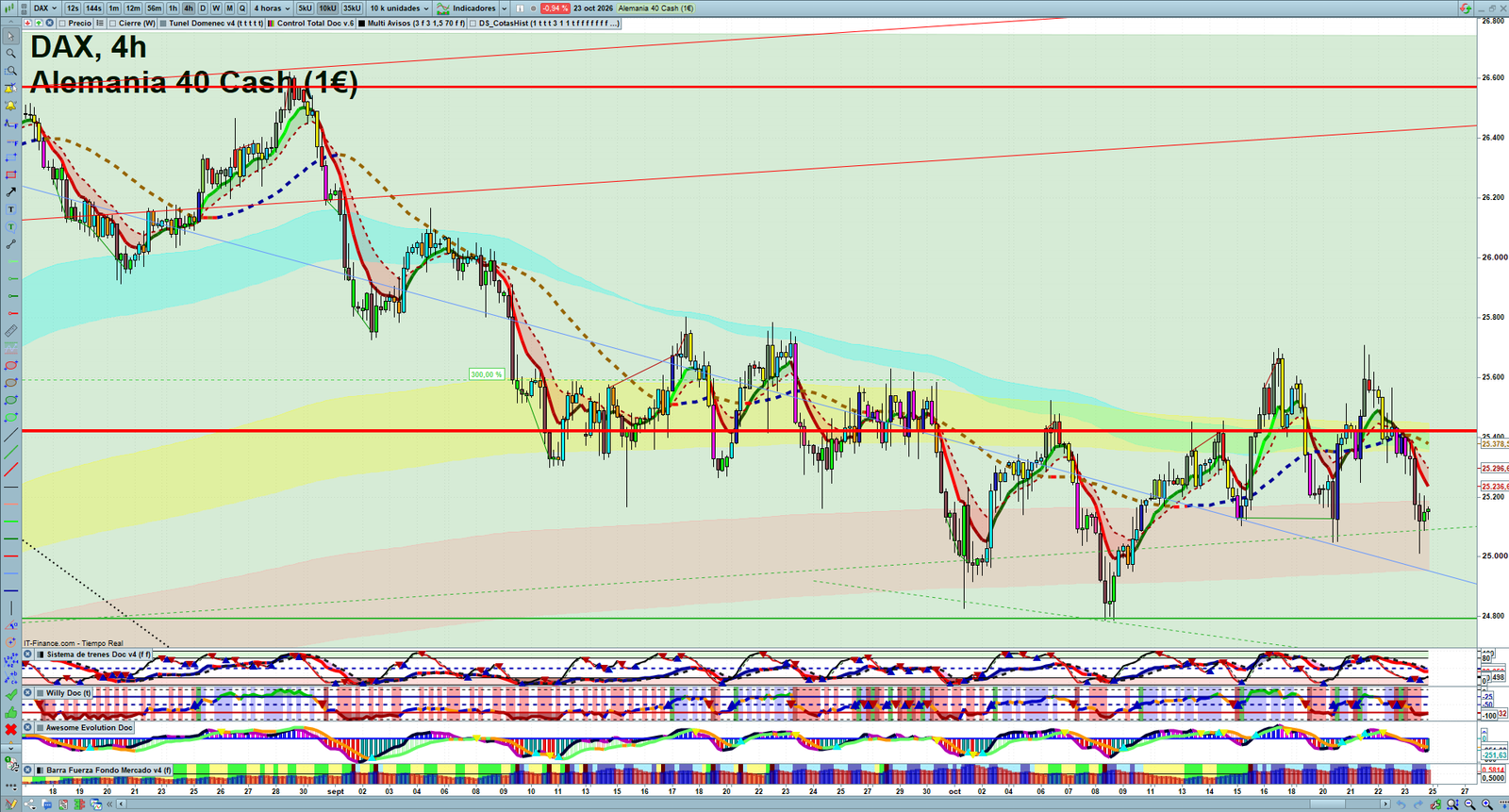Screen dimensions: 1509x812
Task: Toggle the Precio checkbox
Action: (x=62, y=23)
